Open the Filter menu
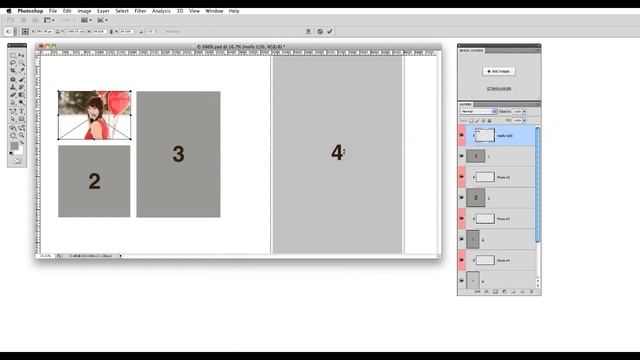This screenshot has width=640, height=360. [x=140, y=11]
